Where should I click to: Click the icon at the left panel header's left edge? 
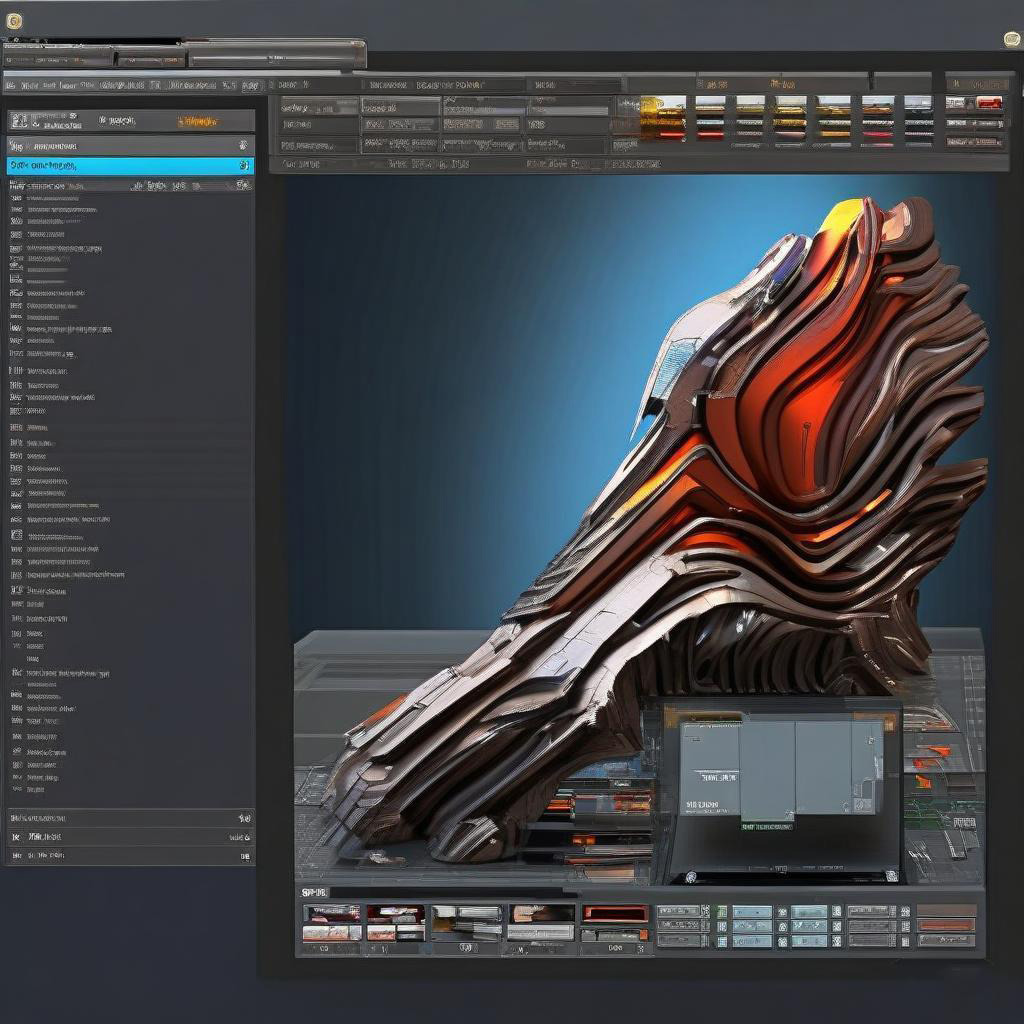[20, 121]
